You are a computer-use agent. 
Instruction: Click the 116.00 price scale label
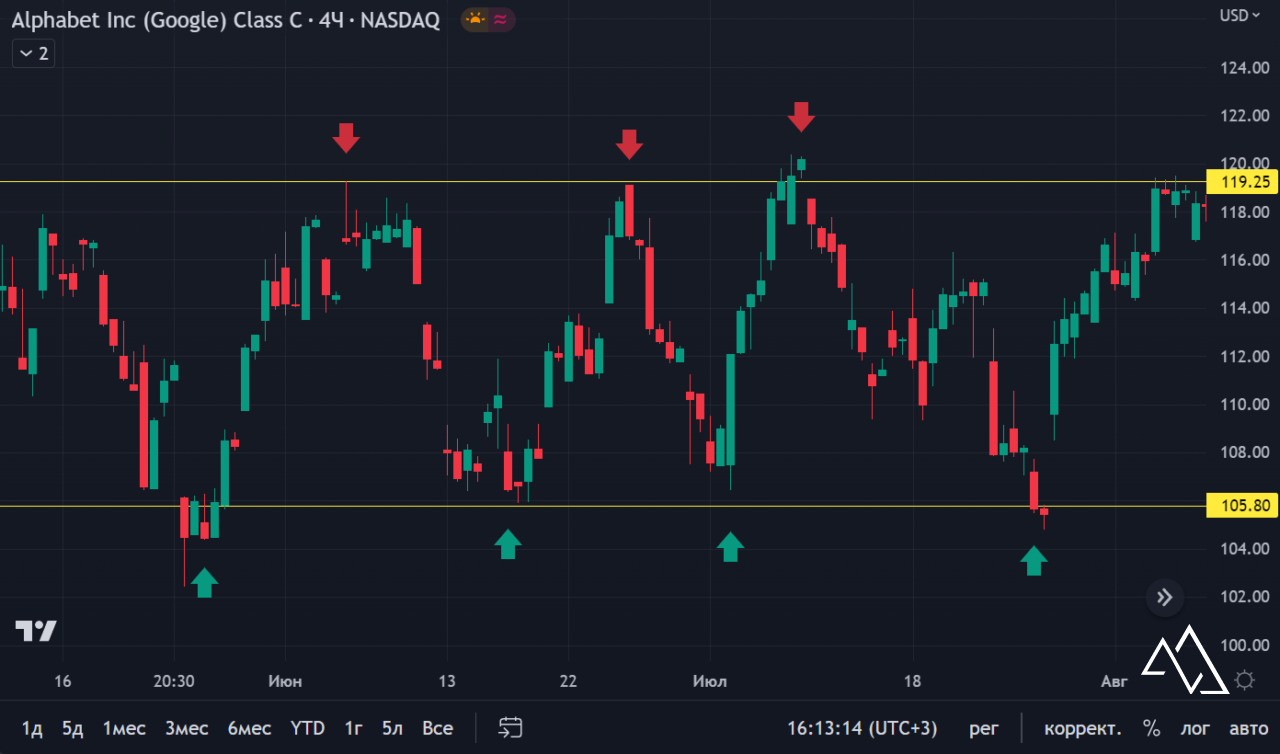point(1246,260)
